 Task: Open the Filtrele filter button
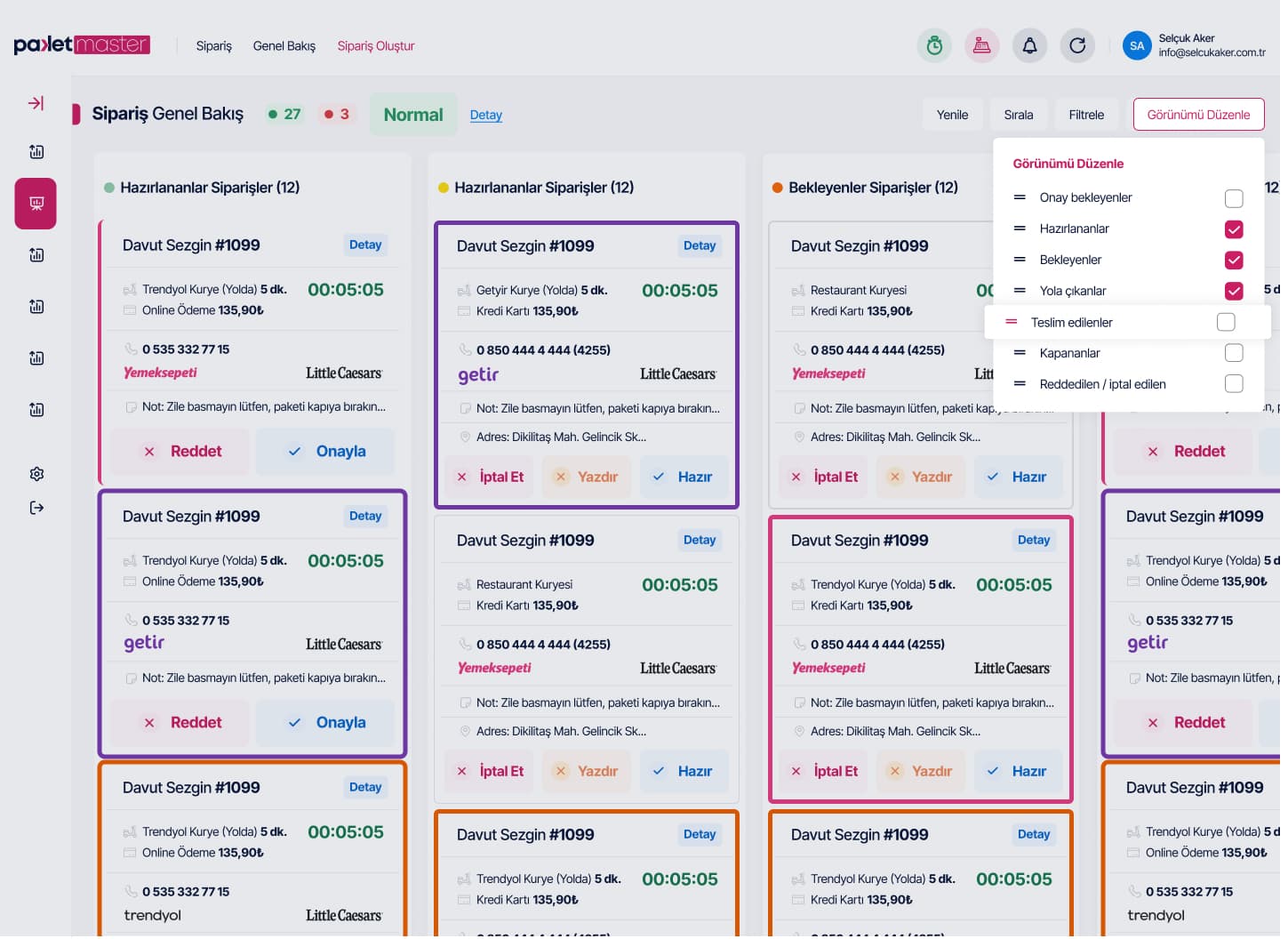click(x=1086, y=115)
